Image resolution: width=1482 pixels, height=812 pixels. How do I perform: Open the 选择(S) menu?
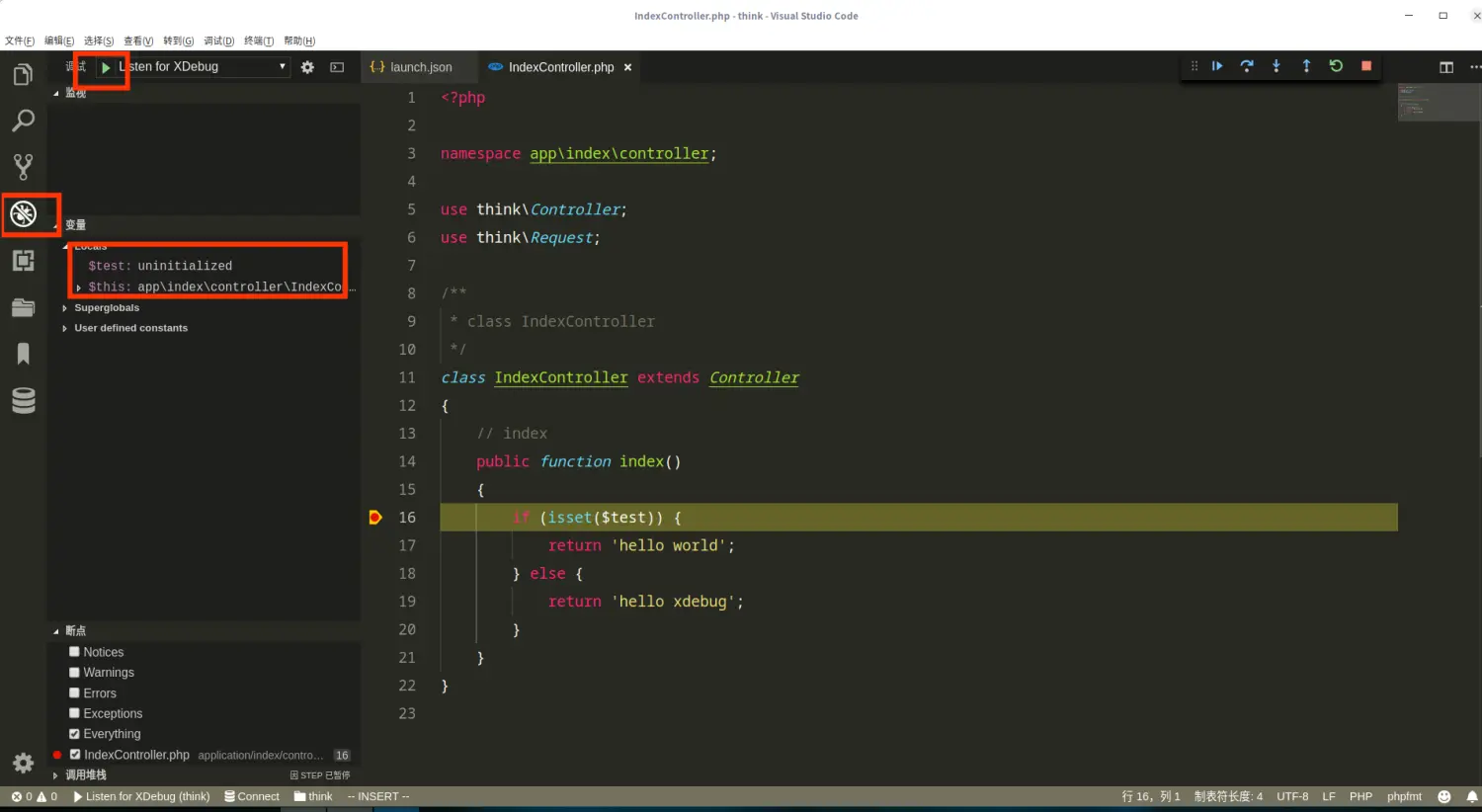99,41
